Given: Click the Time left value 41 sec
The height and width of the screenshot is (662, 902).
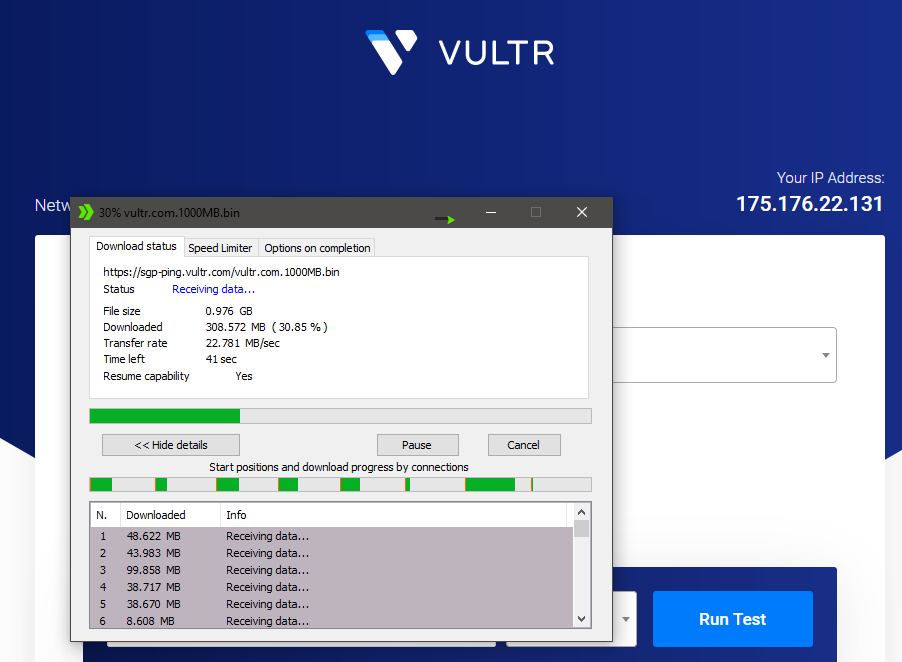Looking at the screenshot, I should click(x=221, y=359).
